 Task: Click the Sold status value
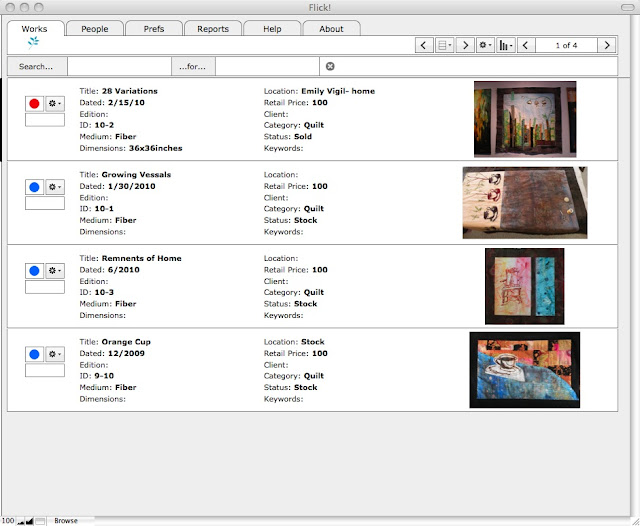[303, 137]
